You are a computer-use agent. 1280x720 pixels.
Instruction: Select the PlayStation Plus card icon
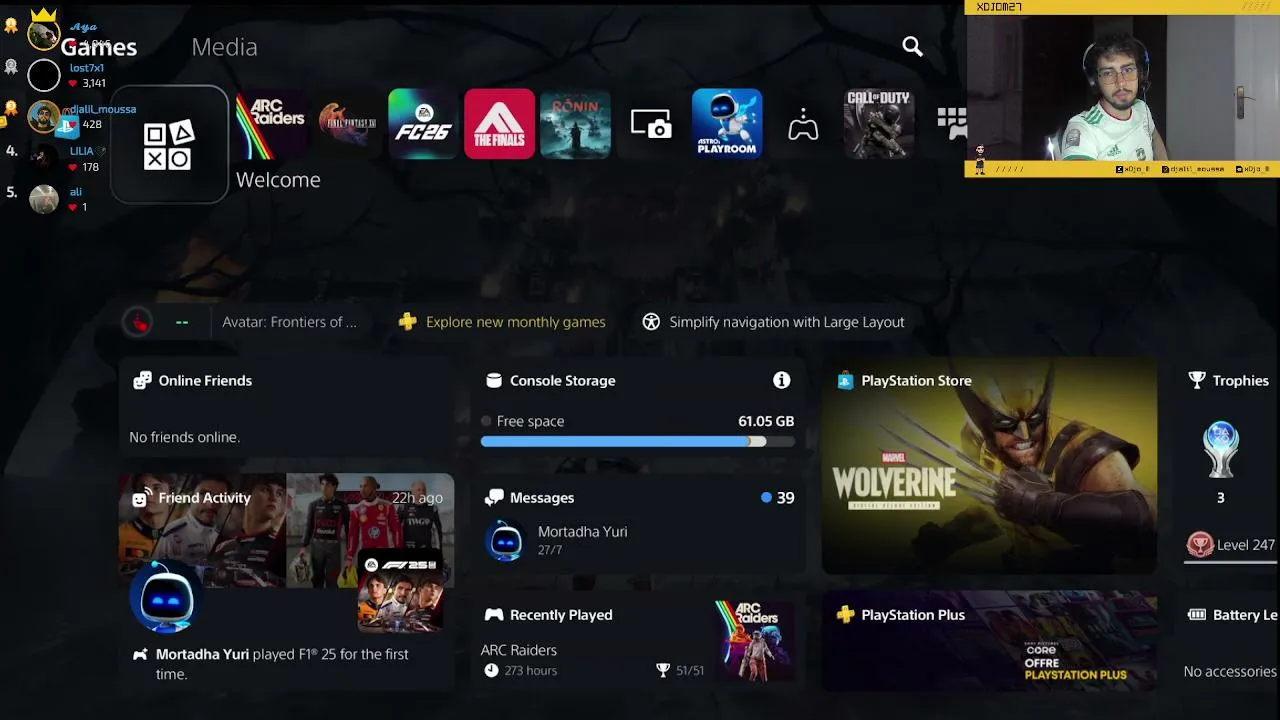click(845, 614)
